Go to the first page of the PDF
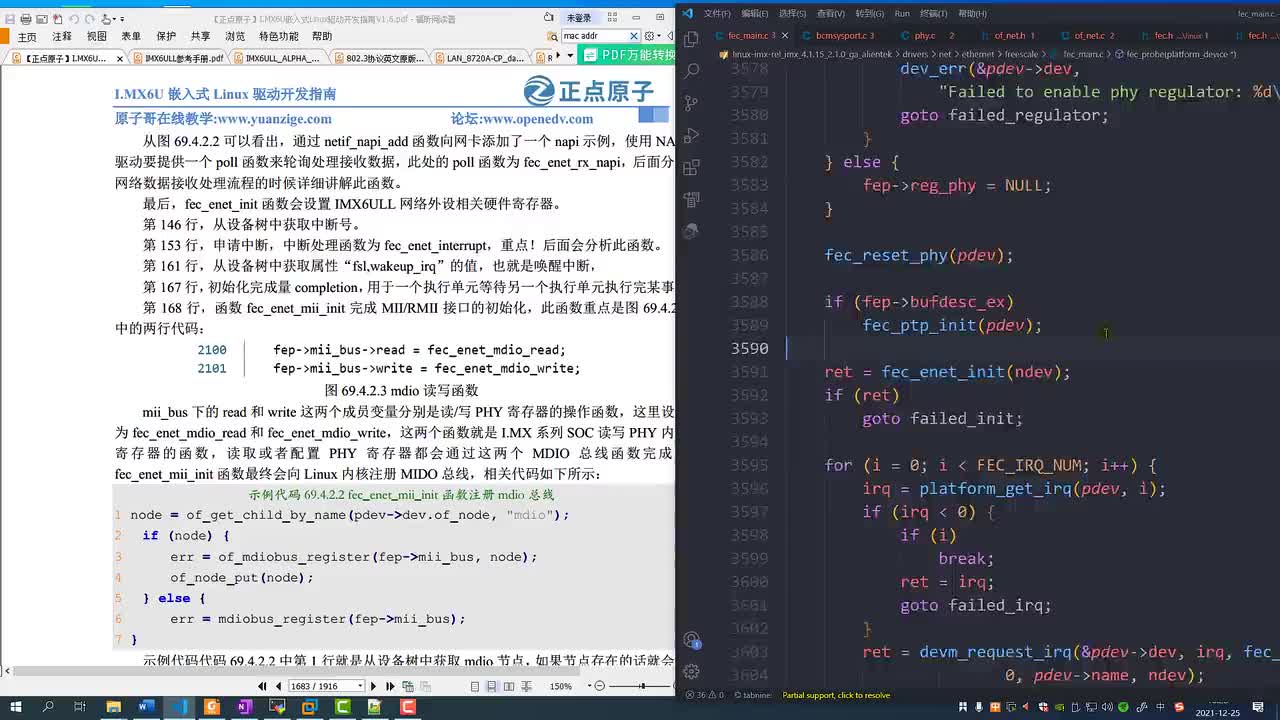Viewport: 1280px width, 720px height. 263,686
